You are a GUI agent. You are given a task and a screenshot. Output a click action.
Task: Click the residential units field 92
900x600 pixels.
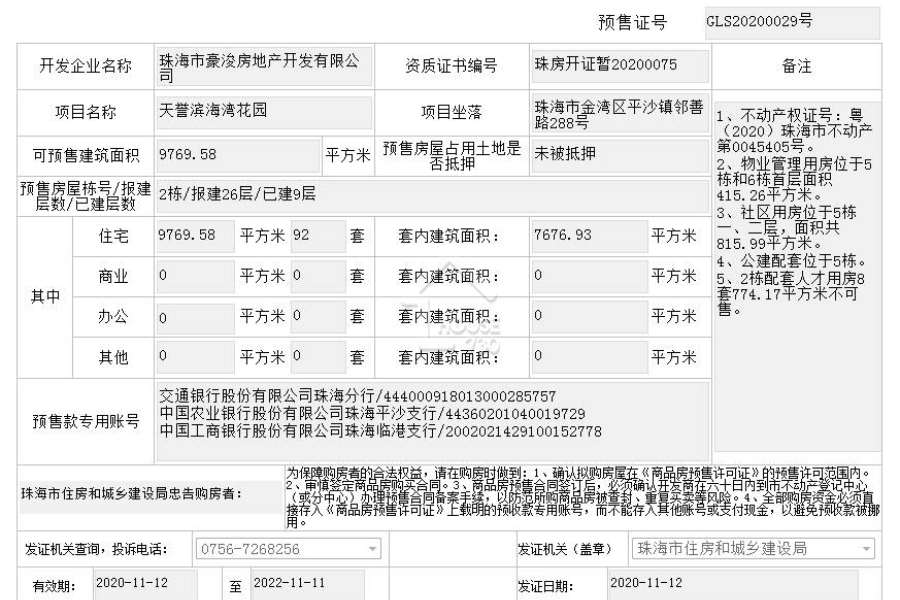pyautogui.click(x=319, y=236)
